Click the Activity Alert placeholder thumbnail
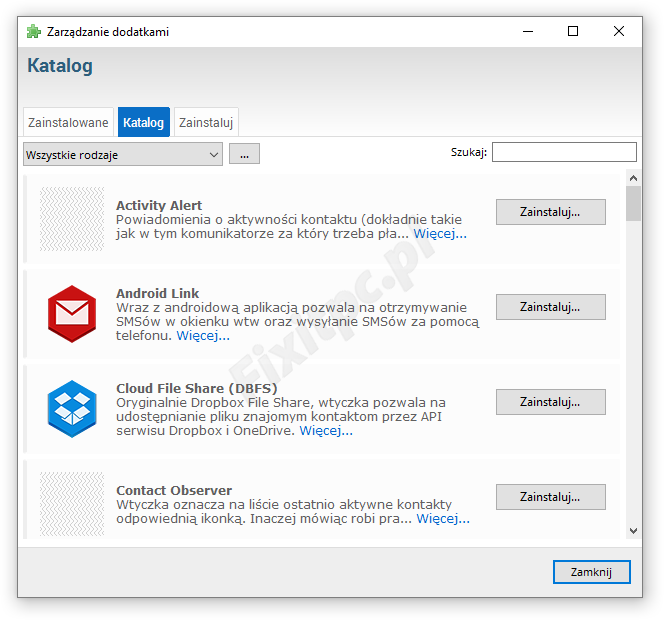The width and height of the screenshot is (664, 620). tap(72, 219)
